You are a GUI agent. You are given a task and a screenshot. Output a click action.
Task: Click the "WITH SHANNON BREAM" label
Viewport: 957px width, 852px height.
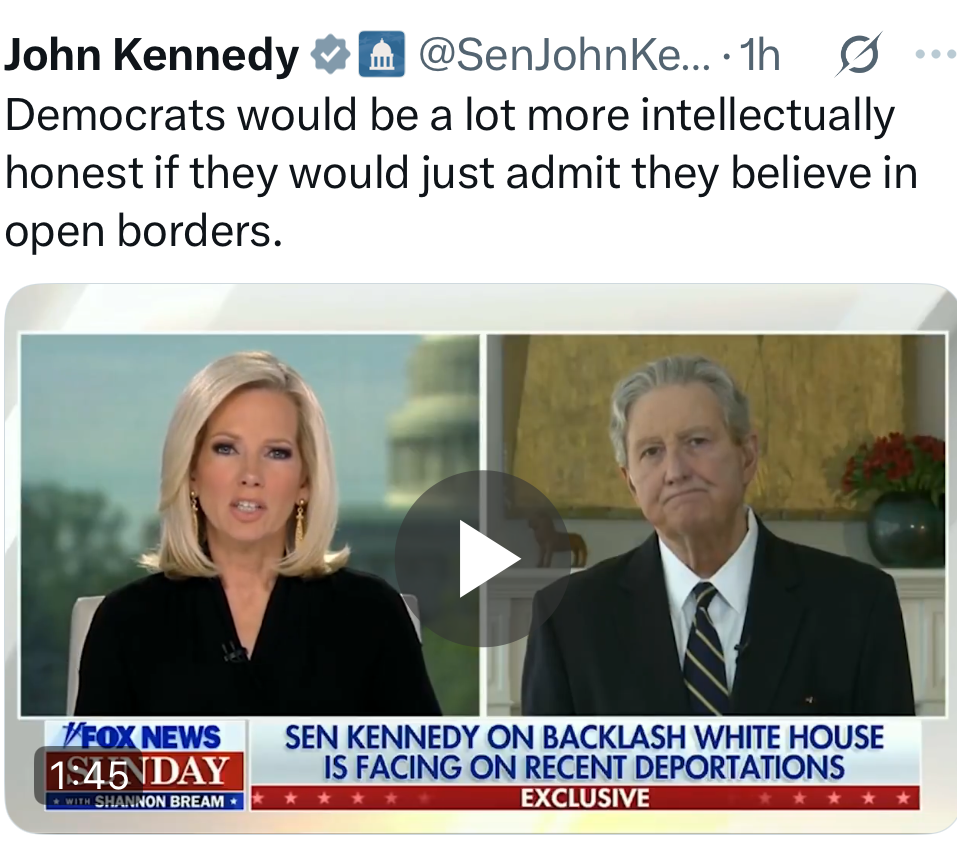pos(146,801)
